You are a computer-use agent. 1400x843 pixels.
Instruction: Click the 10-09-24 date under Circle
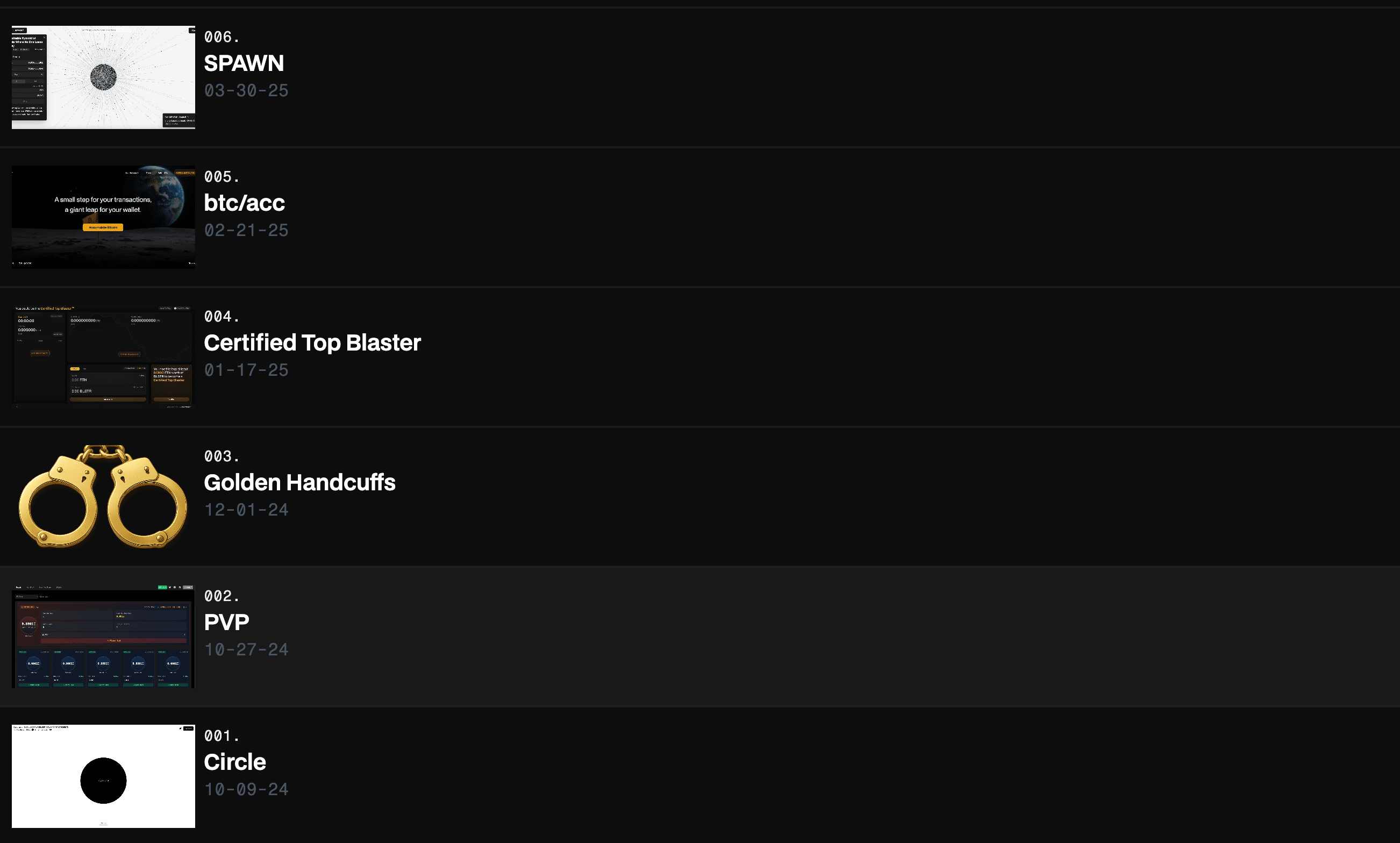click(x=246, y=789)
